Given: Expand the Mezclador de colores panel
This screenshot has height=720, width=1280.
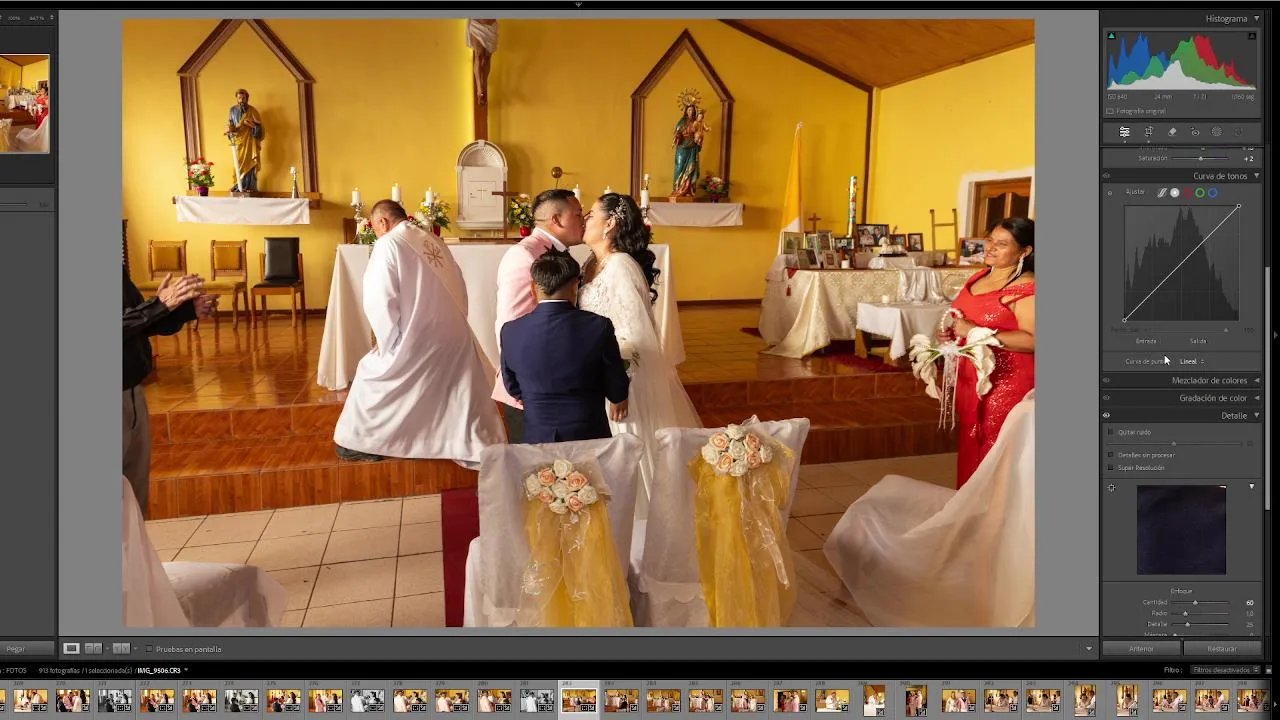Looking at the screenshot, I should pos(1257,380).
